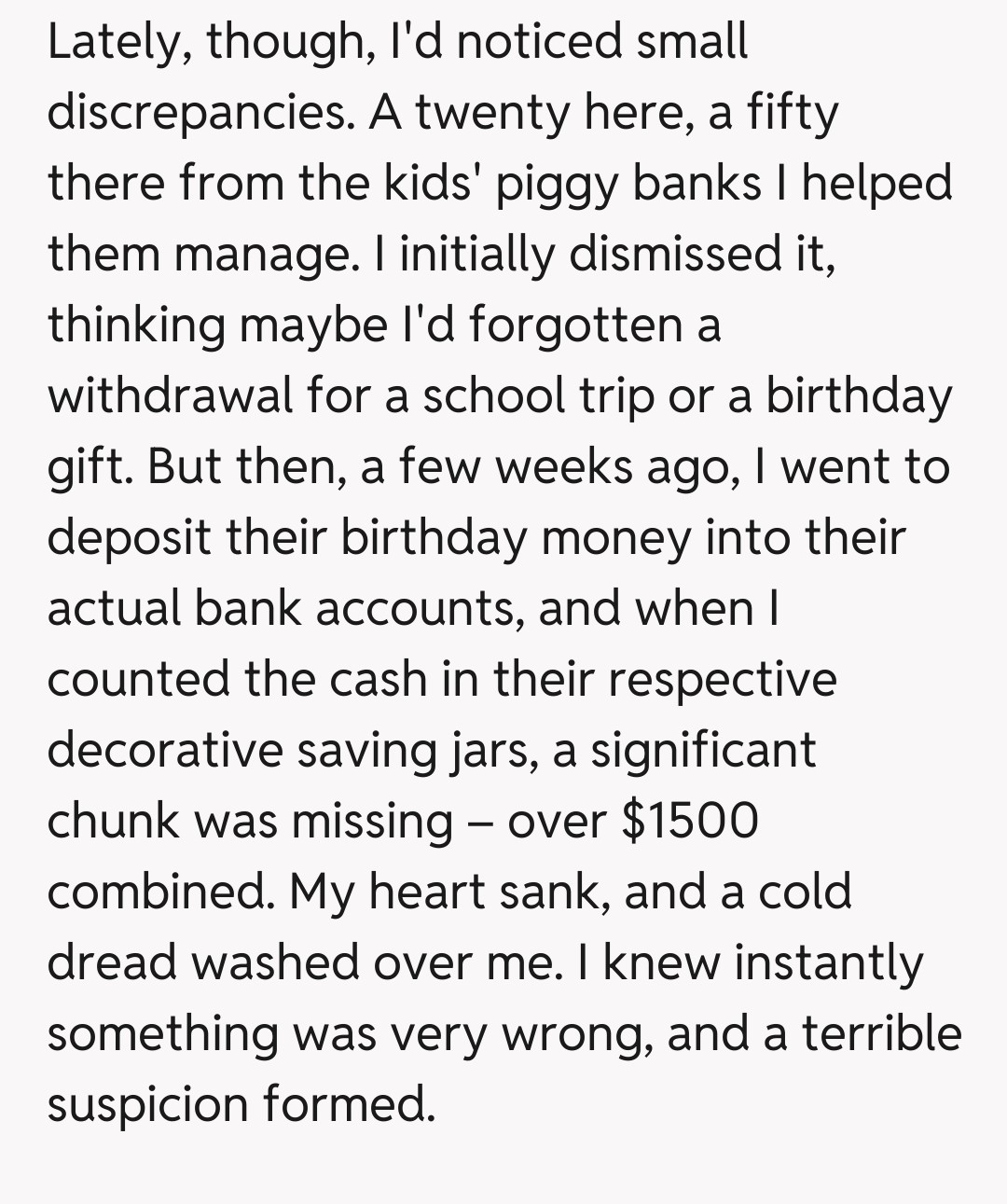This screenshot has height=1204, width=1007.
Task: Click the word "withdrawal"
Action: 171,395
